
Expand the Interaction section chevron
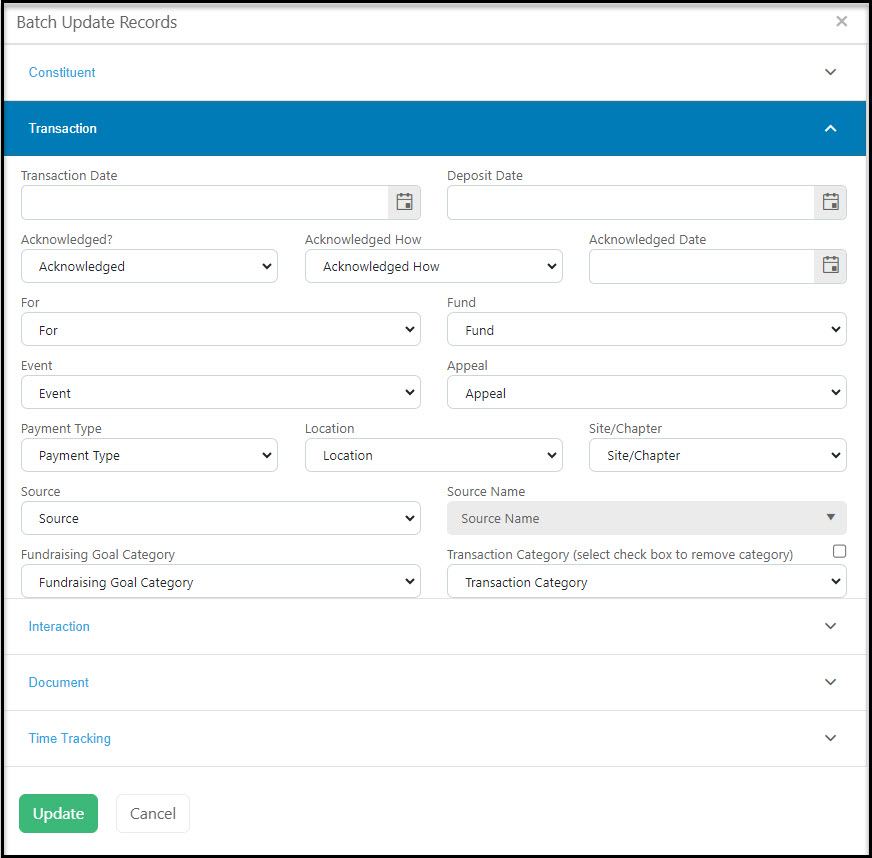pyautogui.click(x=830, y=626)
